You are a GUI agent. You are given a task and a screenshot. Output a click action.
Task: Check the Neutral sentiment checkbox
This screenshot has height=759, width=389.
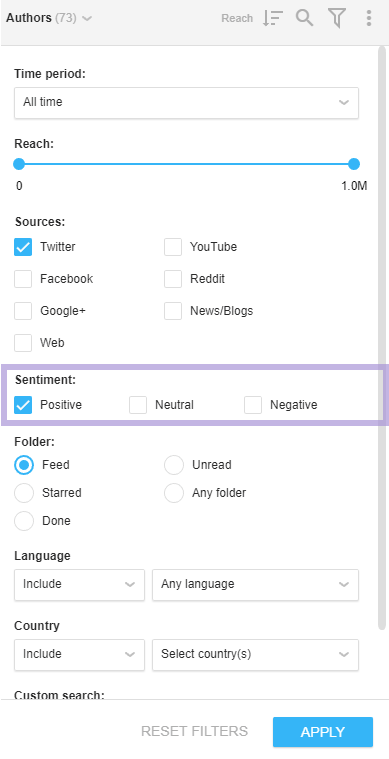[138, 405]
